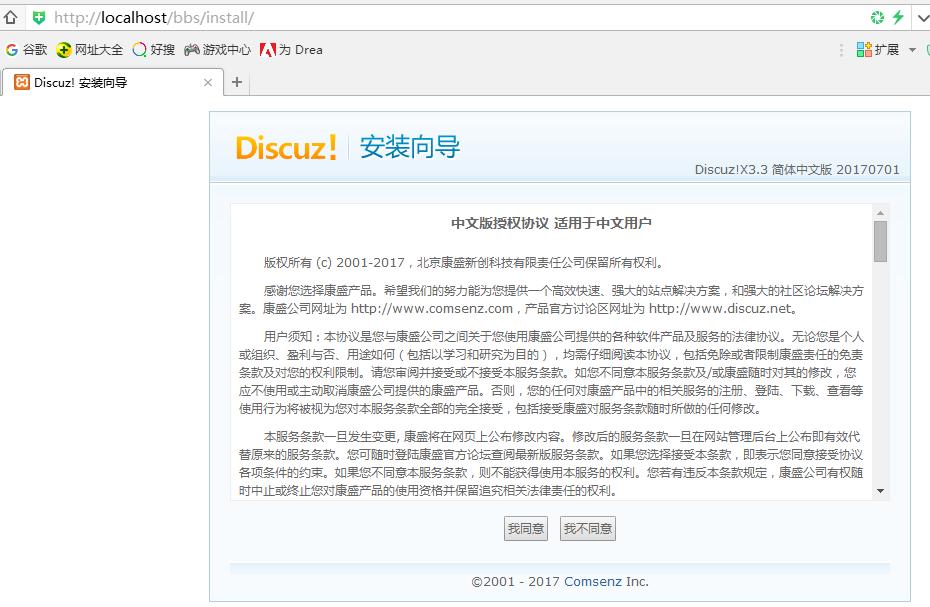Click the Adobe '为 Drea' bookmark

283,48
